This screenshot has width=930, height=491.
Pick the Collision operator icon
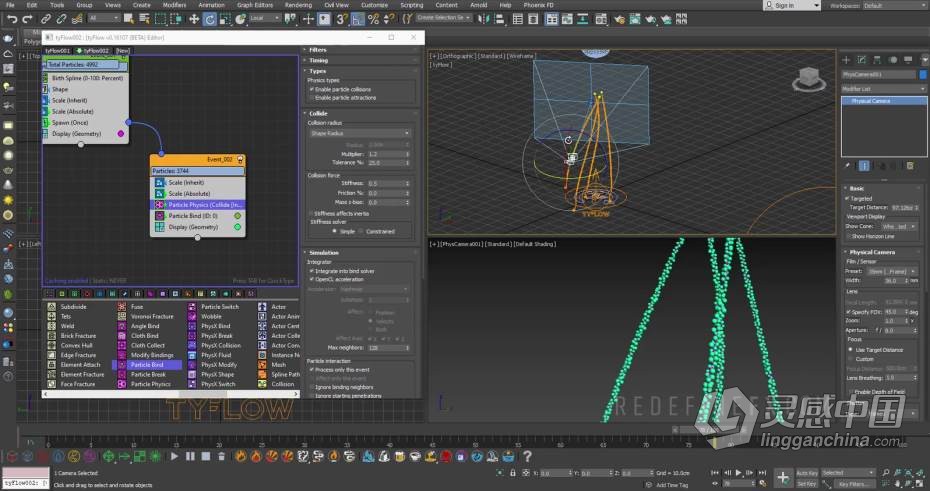pos(262,384)
